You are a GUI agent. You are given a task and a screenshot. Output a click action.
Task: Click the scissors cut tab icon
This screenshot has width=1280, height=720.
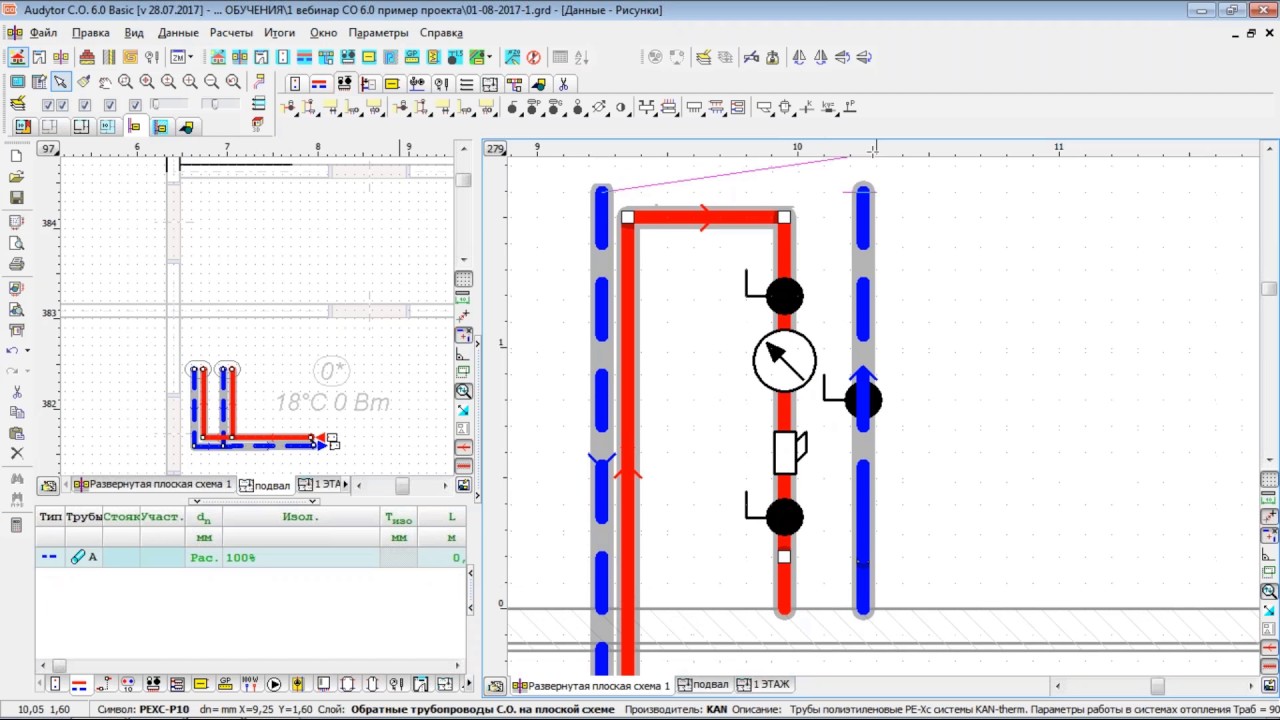[x=563, y=84]
